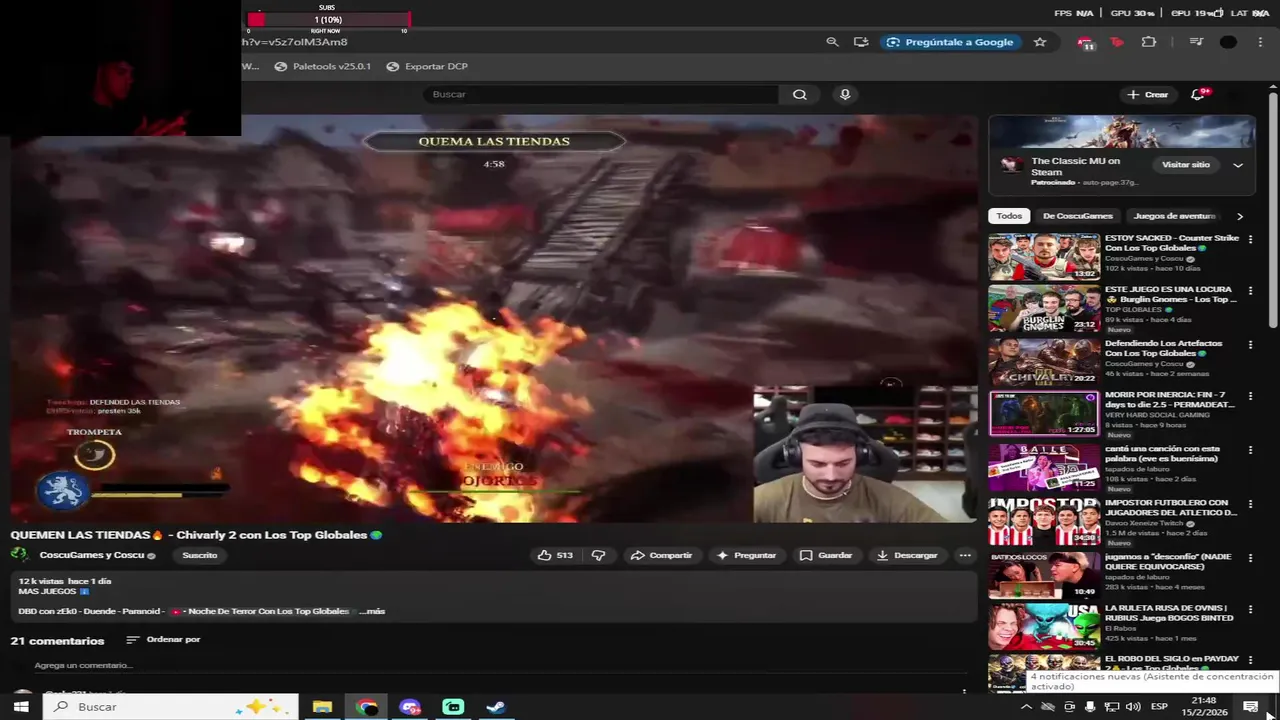Start voice search with the microphone icon

coord(845,94)
